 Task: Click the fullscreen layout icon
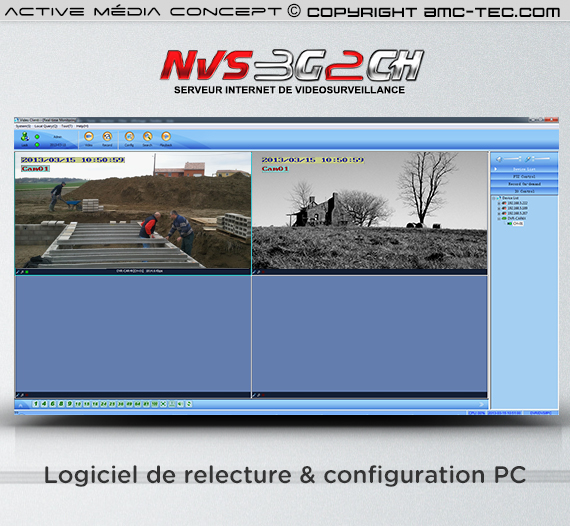[x=163, y=404]
